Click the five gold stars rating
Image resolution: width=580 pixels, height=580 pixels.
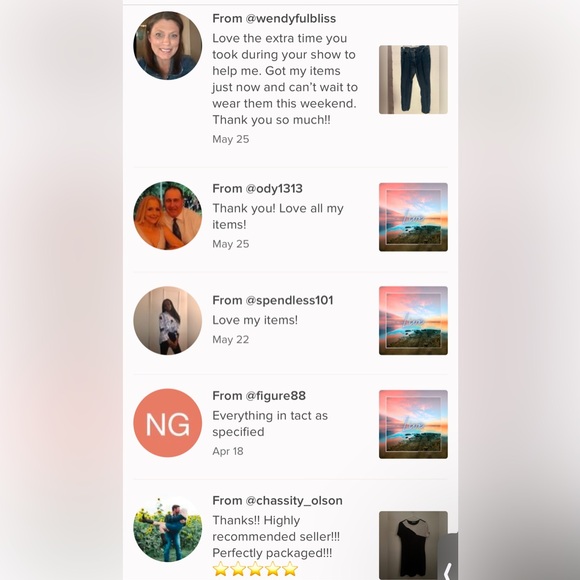[x=255, y=569]
